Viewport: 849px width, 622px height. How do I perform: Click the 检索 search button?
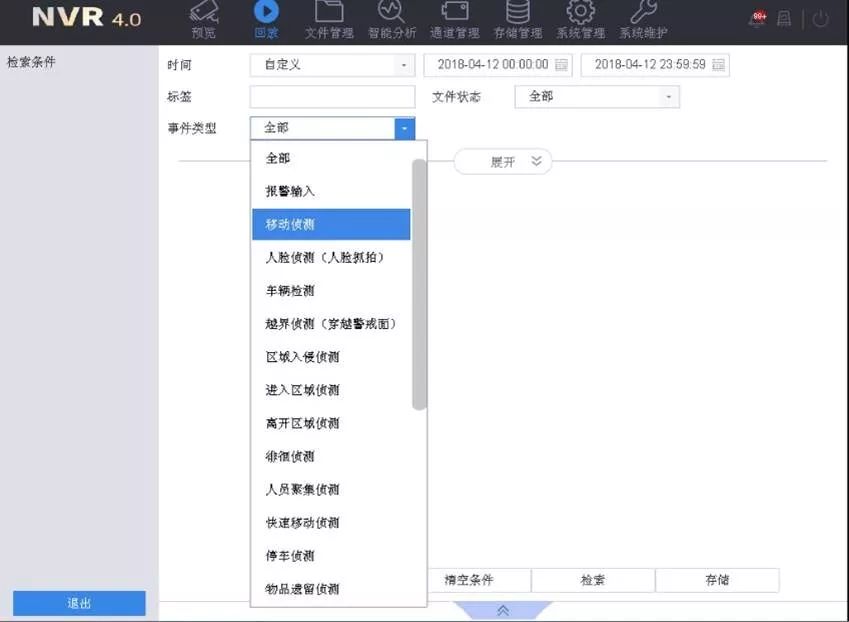coord(593,581)
